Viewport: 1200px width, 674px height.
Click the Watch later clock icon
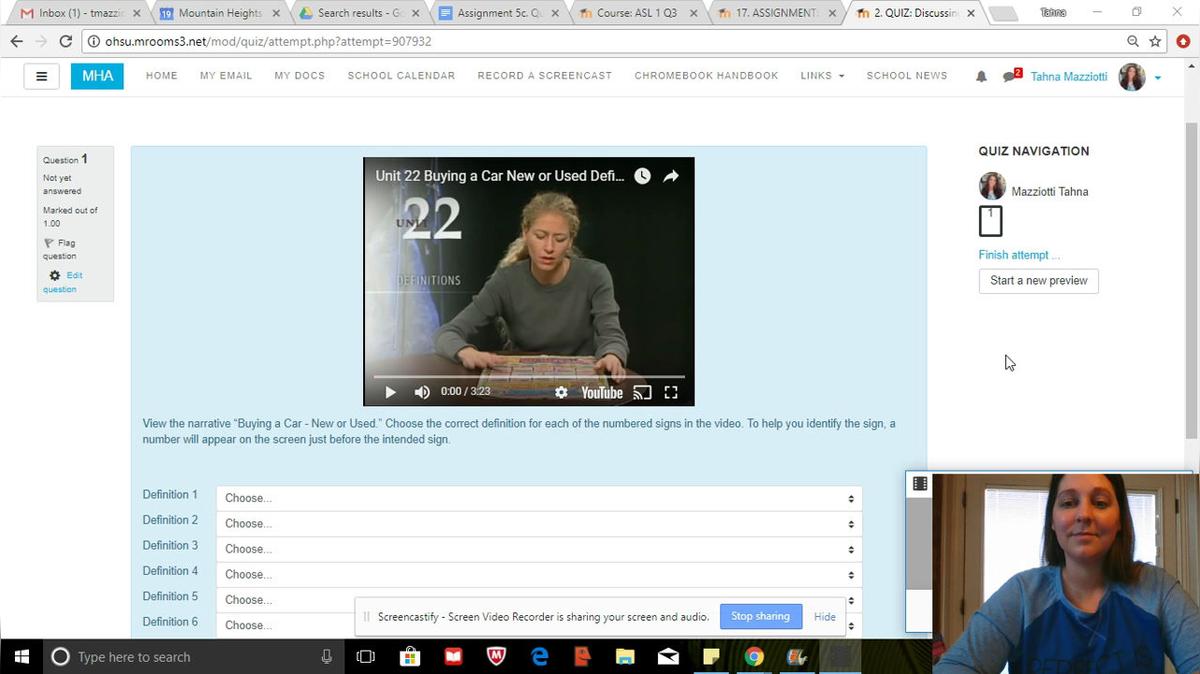[642, 176]
